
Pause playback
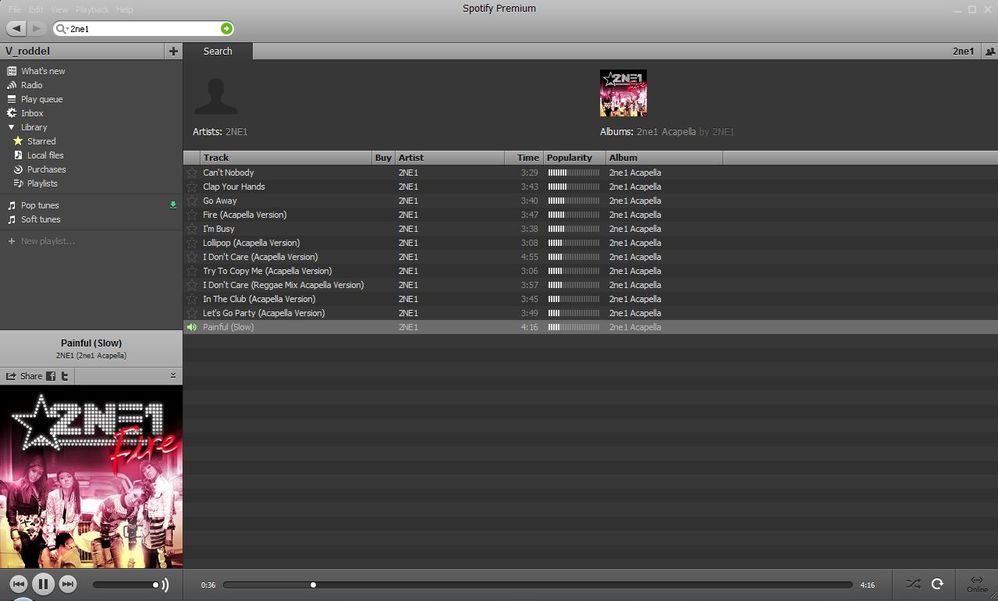tap(43, 584)
